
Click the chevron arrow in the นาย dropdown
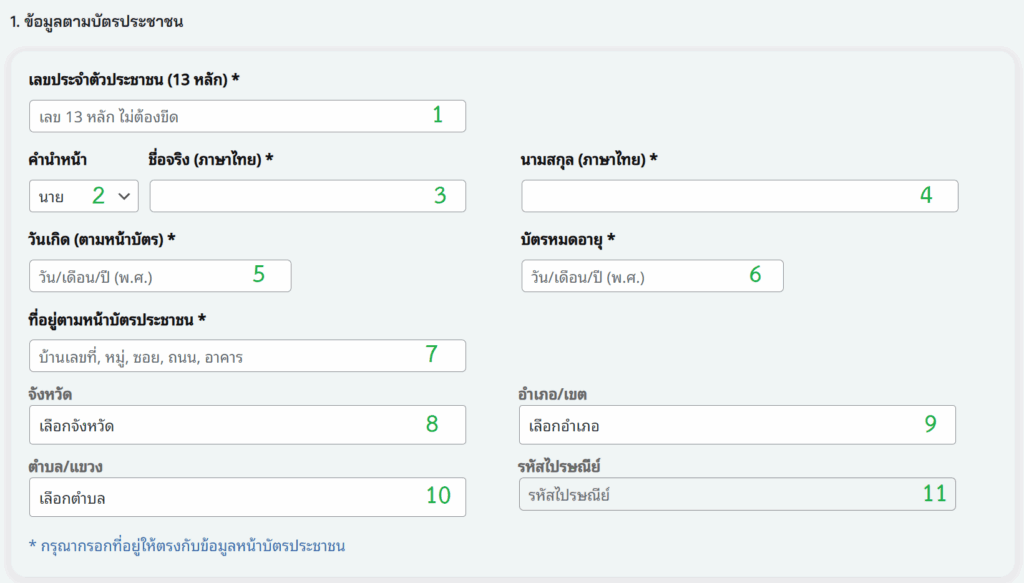click(x=124, y=197)
